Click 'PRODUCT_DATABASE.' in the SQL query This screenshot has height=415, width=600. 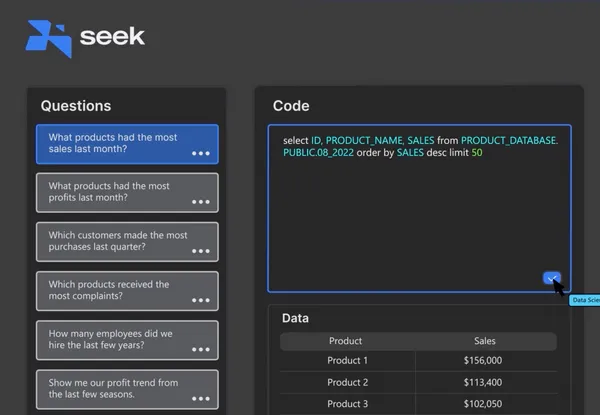[509, 140]
